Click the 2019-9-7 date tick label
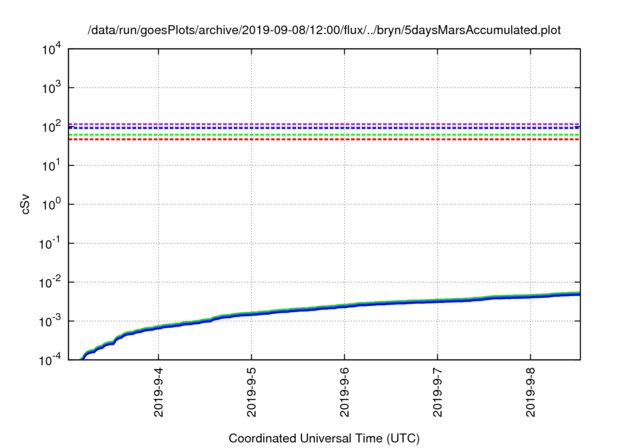This screenshot has width=640, height=448. coord(438,392)
